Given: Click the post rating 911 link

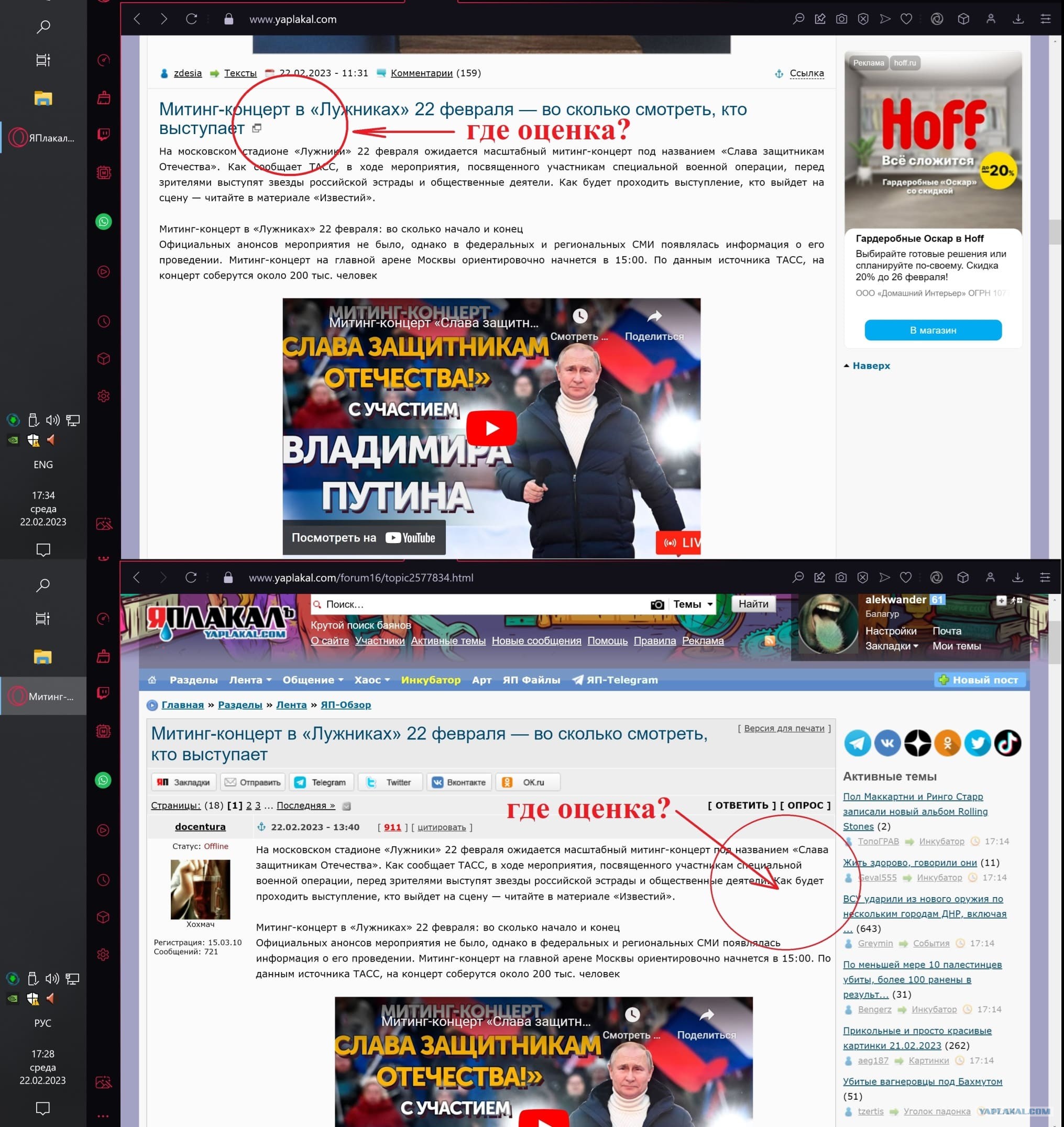Looking at the screenshot, I should coord(392,827).
